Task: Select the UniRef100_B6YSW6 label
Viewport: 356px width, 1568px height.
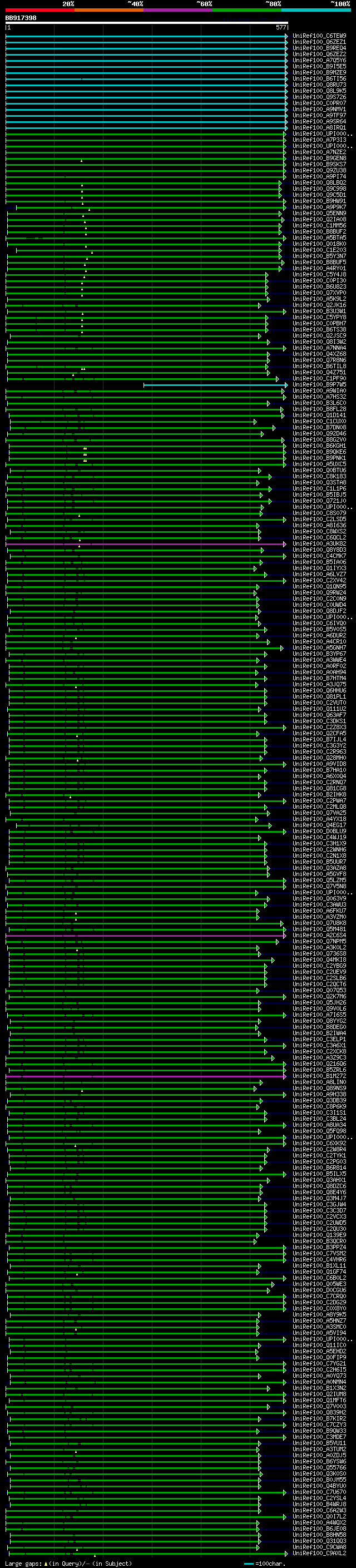Action: tap(319, 1462)
